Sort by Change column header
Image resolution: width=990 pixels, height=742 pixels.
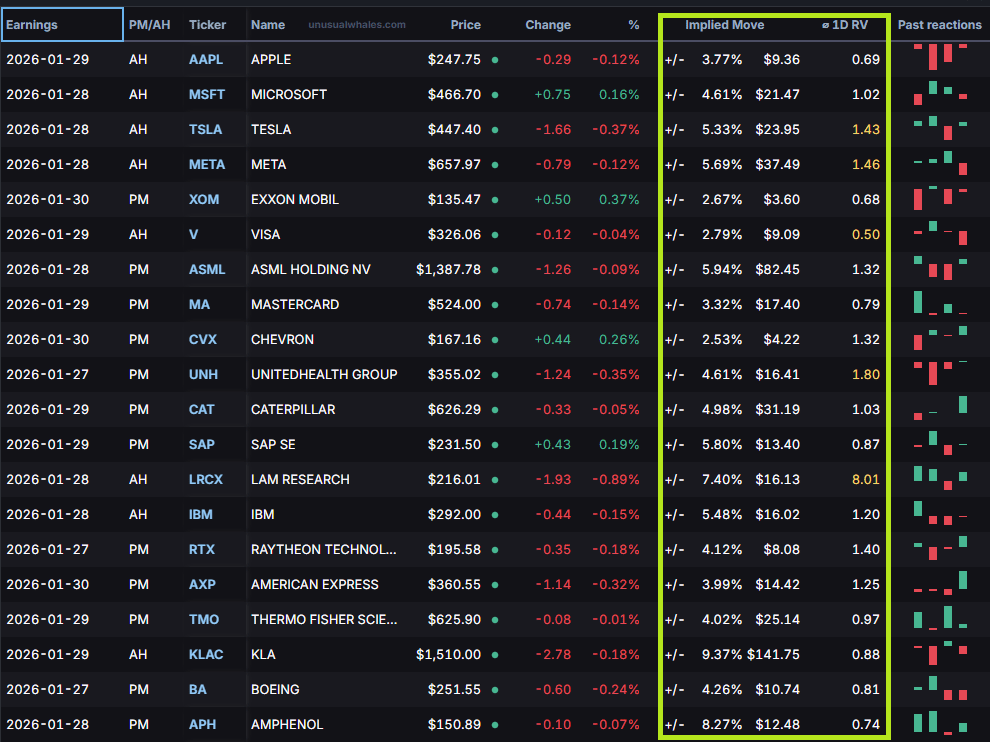548,25
